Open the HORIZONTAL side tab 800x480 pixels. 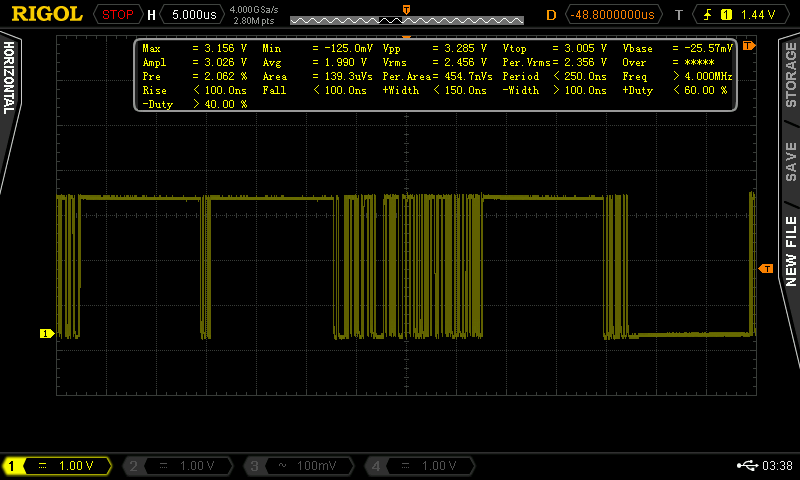(9, 78)
